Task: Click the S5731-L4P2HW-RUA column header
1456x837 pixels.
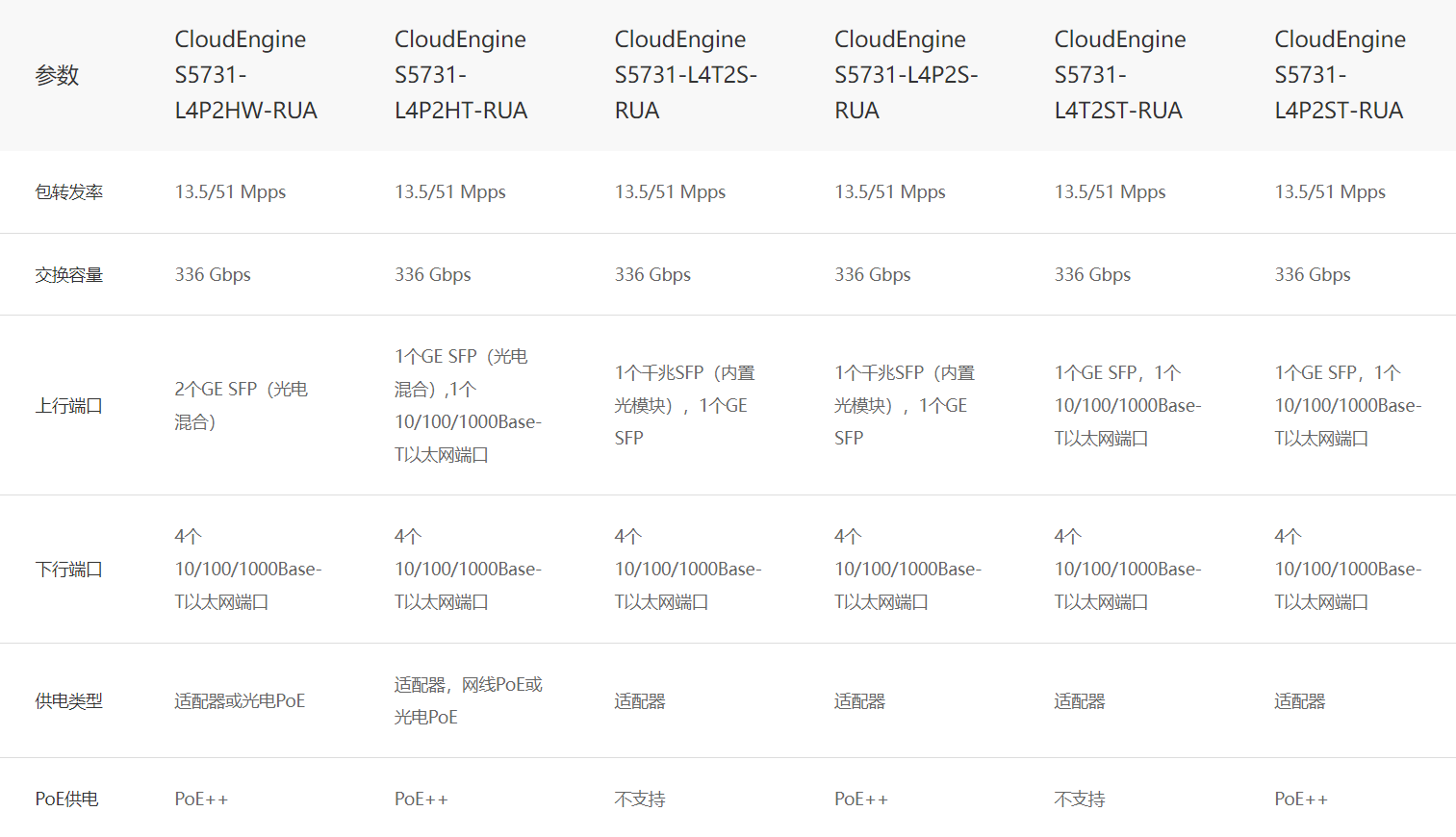Action: point(245,75)
